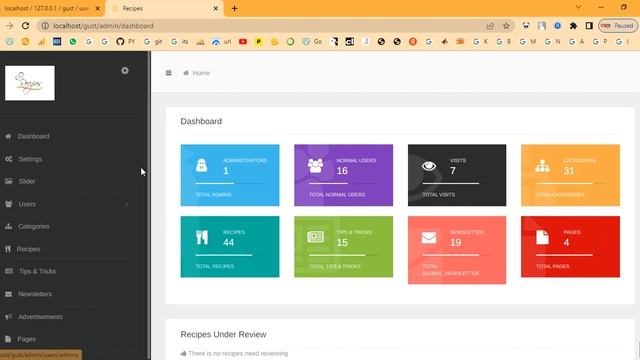Click the Administrators card admin icon
Viewport: 640px width, 360px height.
coord(202,165)
